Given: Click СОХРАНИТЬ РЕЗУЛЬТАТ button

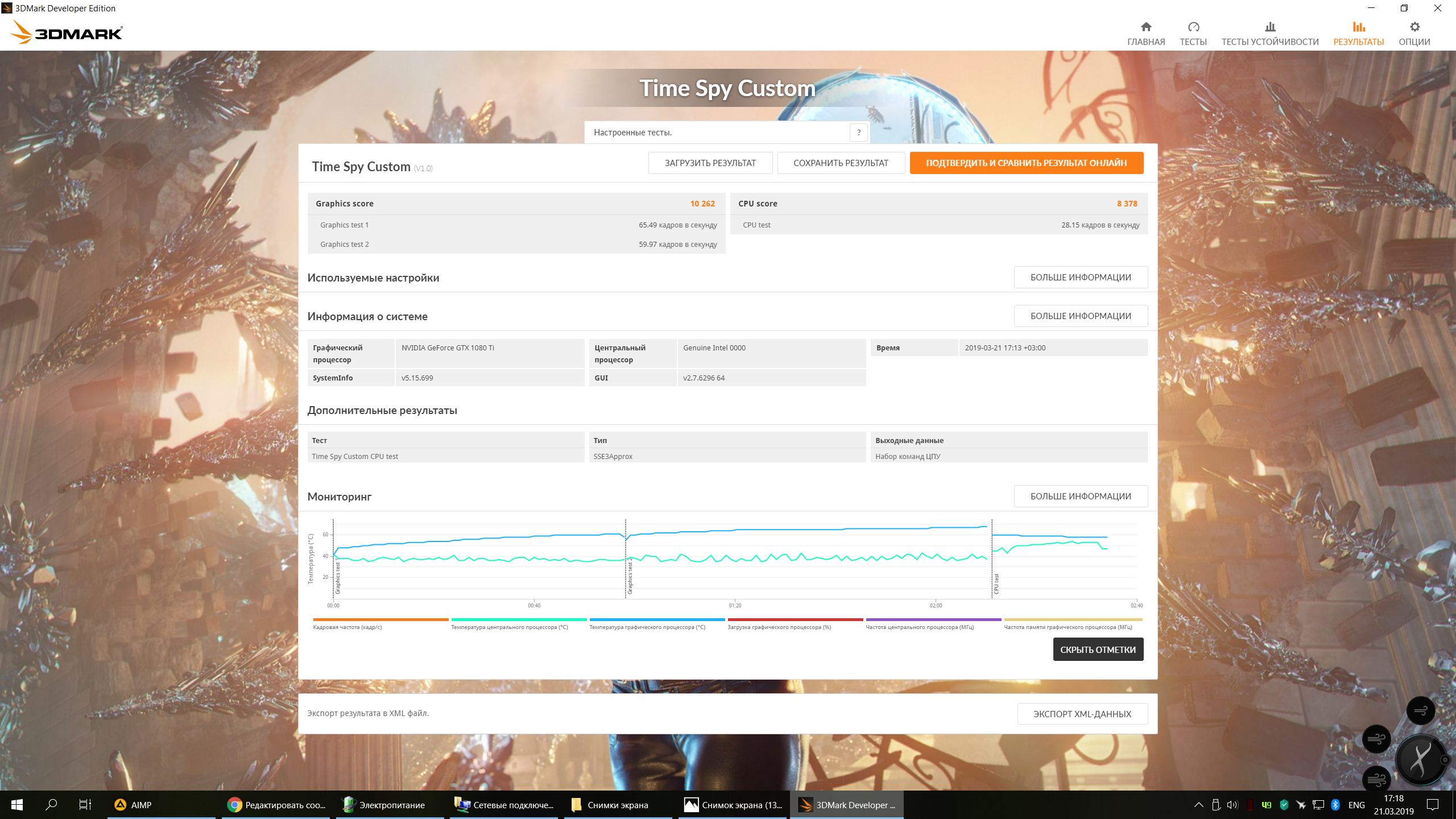Looking at the screenshot, I should (840, 163).
